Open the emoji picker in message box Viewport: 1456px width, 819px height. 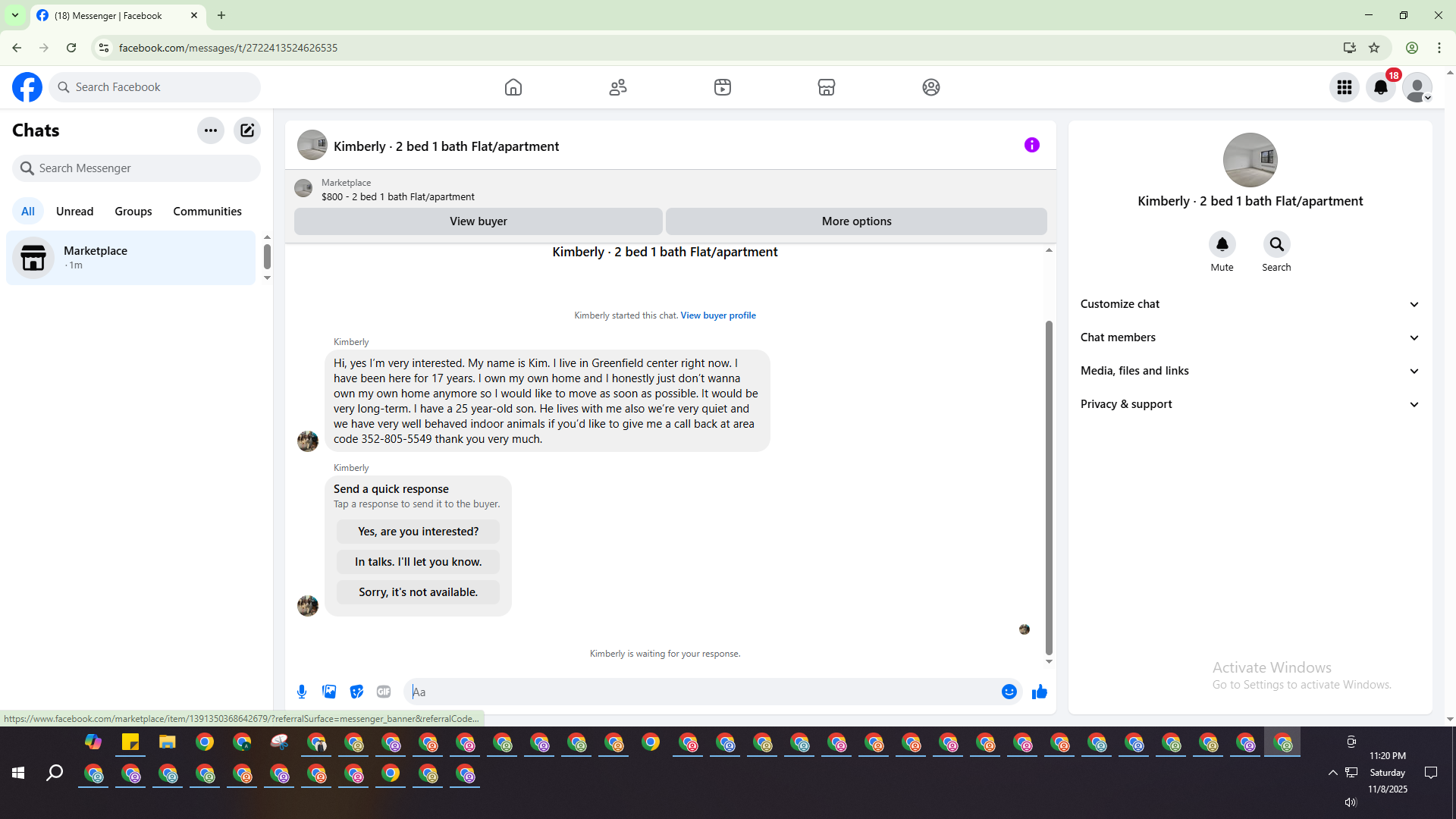[x=1009, y=692]
